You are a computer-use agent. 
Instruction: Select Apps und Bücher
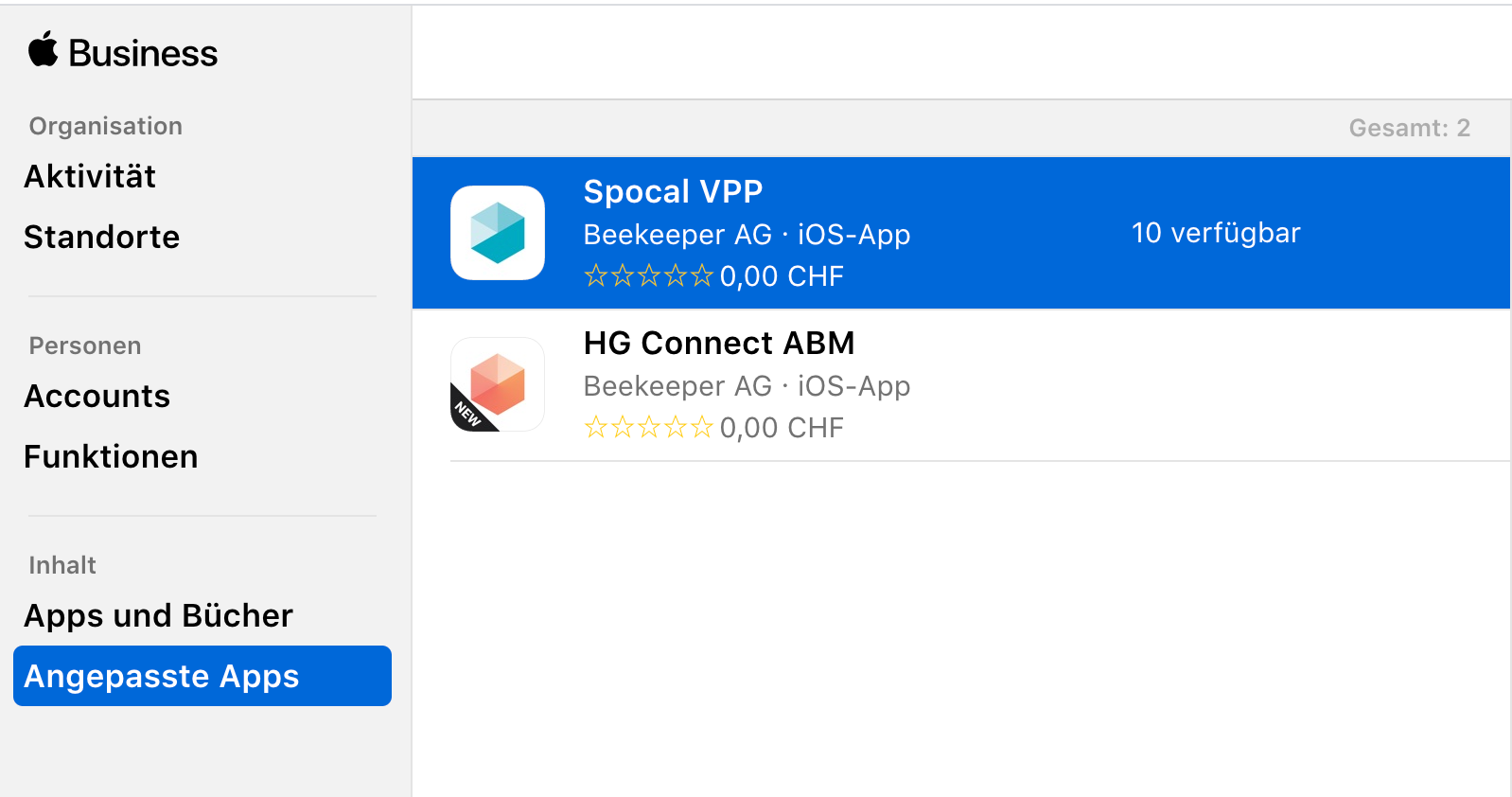click(x=159, y=615)
